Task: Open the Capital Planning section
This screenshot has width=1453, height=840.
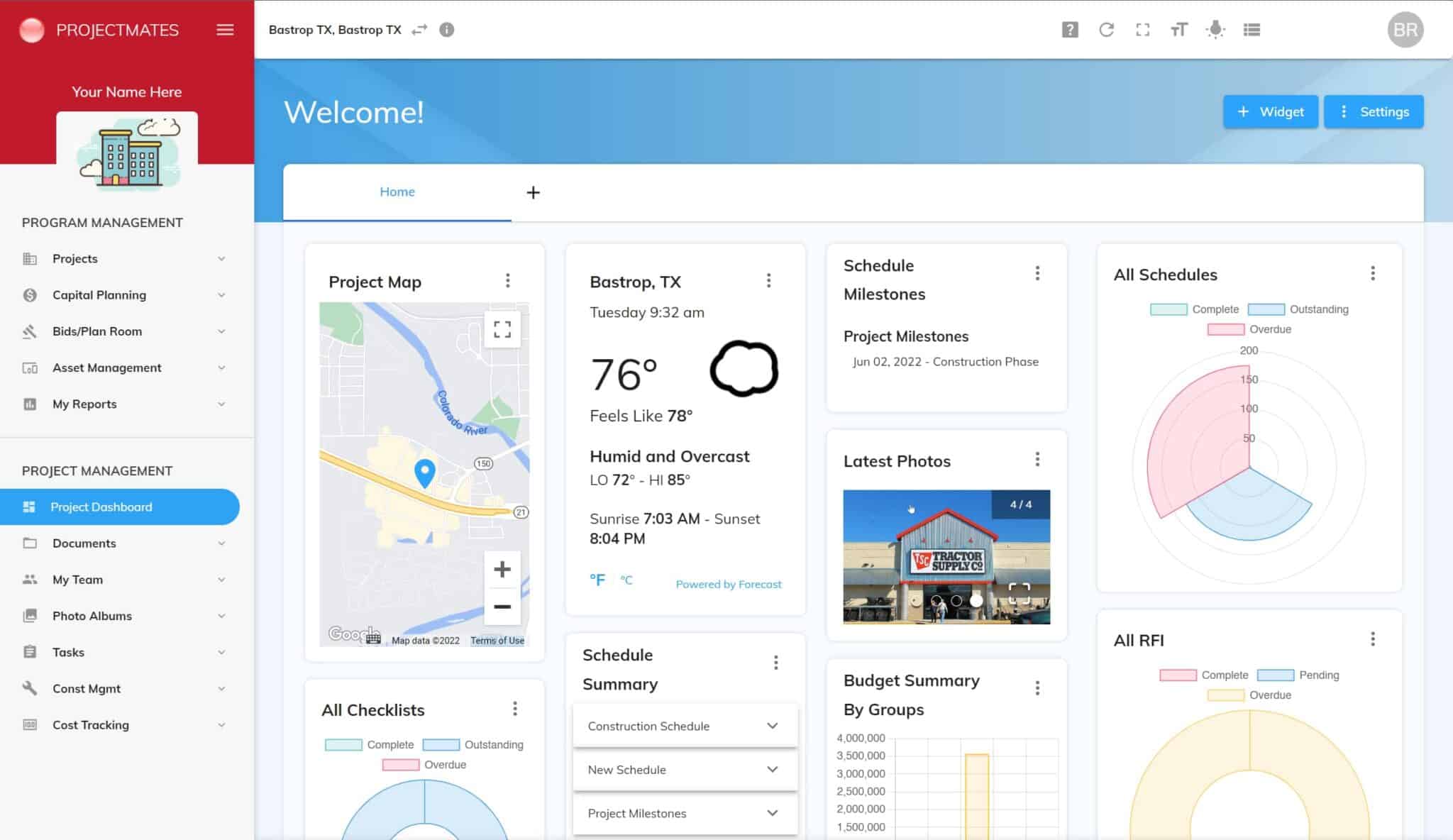Action: (98, 294)
